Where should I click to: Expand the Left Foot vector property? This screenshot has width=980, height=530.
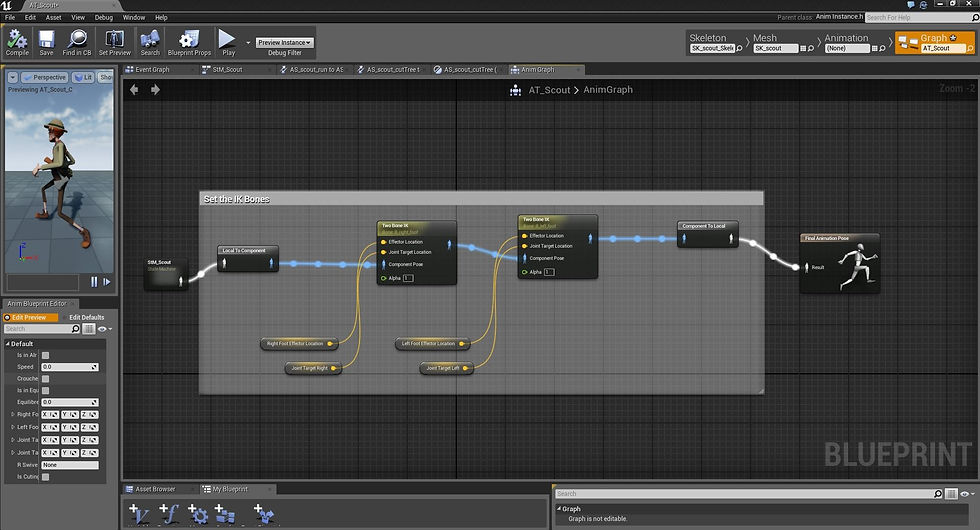(x=13, y=427)
